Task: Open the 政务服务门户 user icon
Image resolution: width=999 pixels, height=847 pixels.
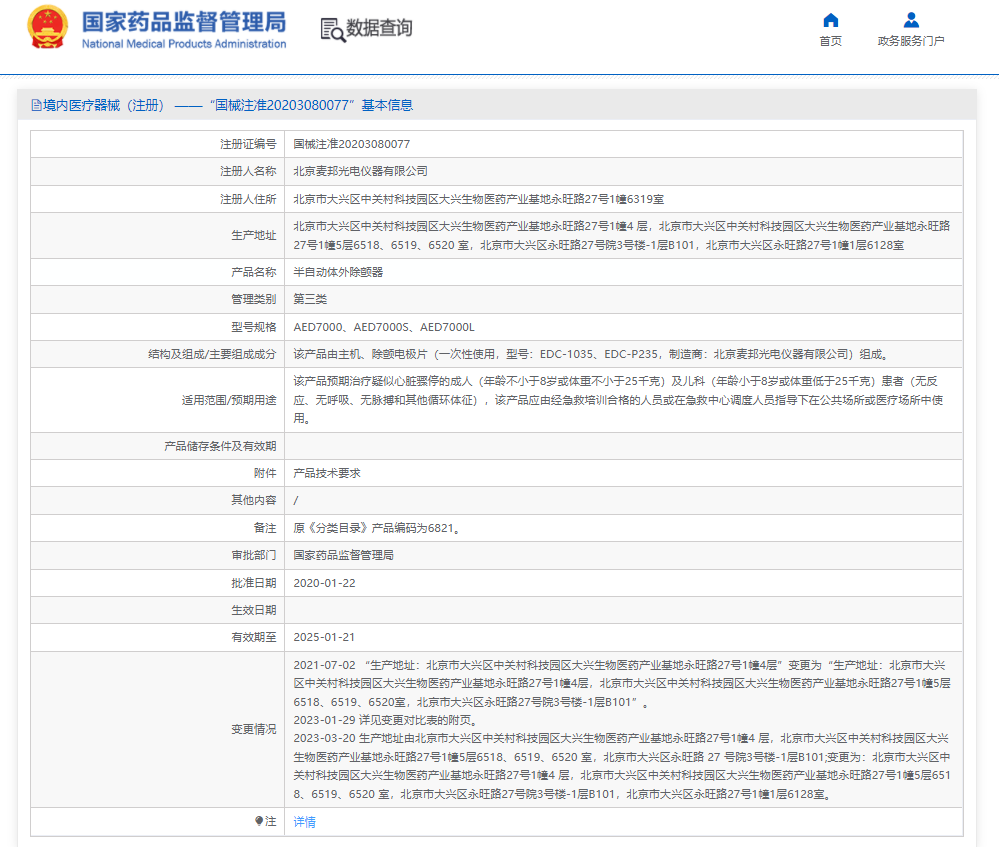Action: (x=911, y=20)
